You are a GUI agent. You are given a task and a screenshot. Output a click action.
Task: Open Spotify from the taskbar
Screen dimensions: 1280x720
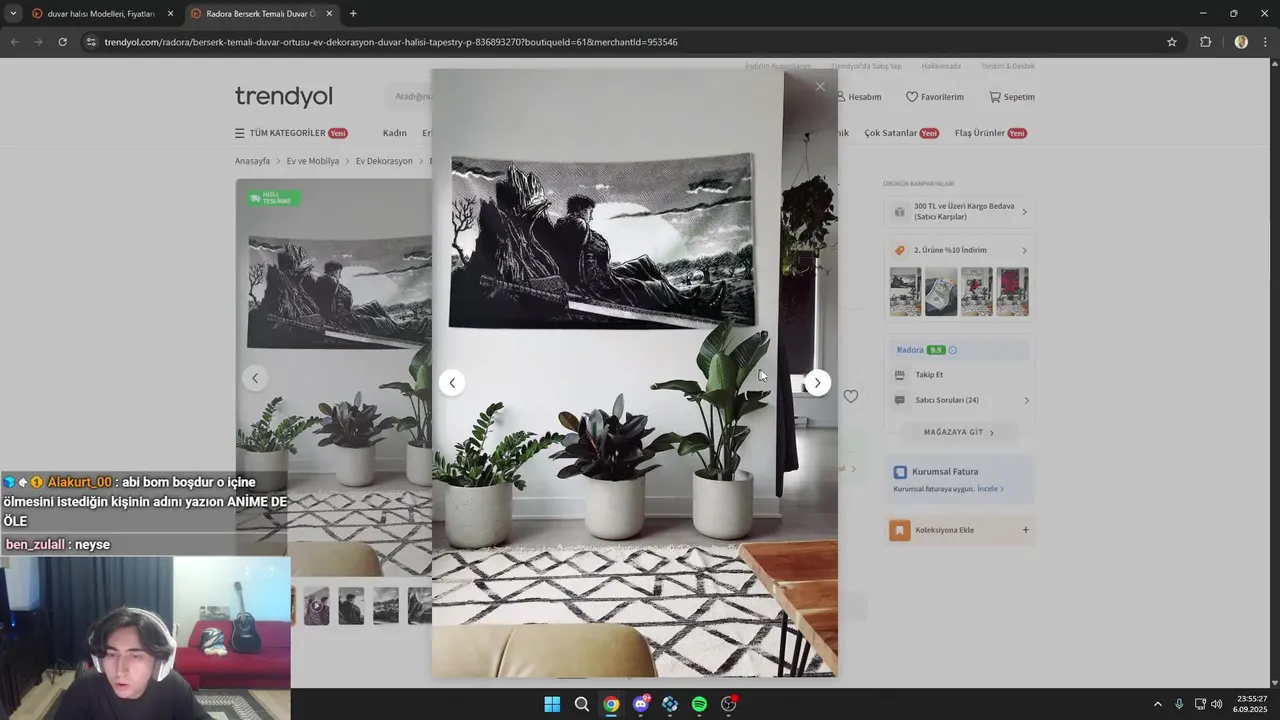click(x=699, y=704)
